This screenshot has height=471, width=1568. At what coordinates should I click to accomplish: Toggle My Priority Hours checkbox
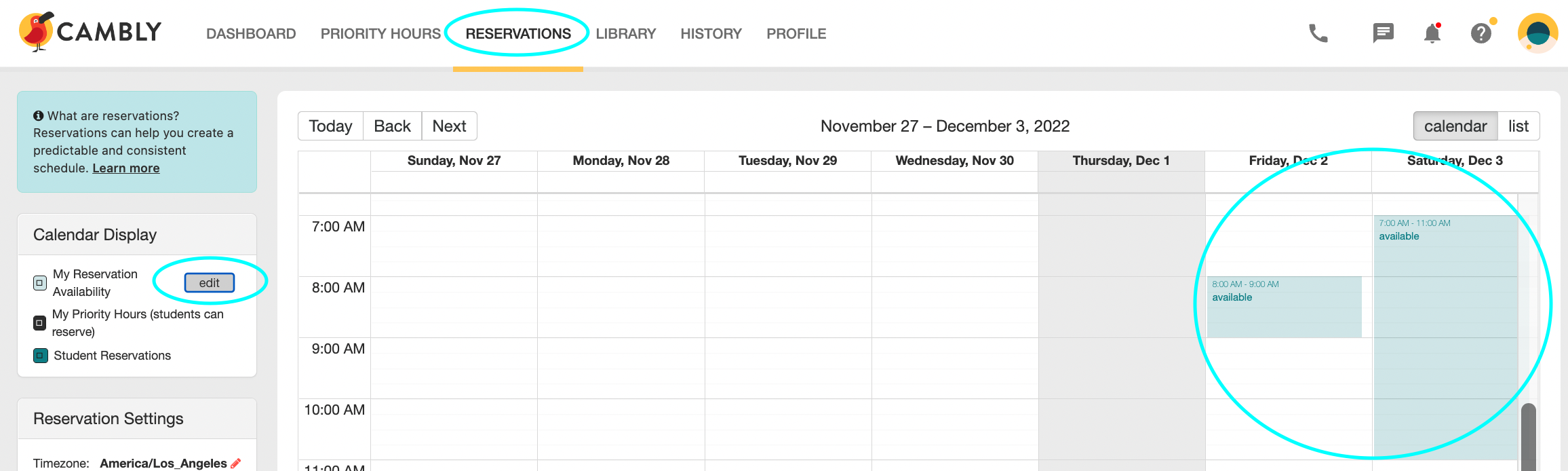pyautogui.click(x=40, y=323)
